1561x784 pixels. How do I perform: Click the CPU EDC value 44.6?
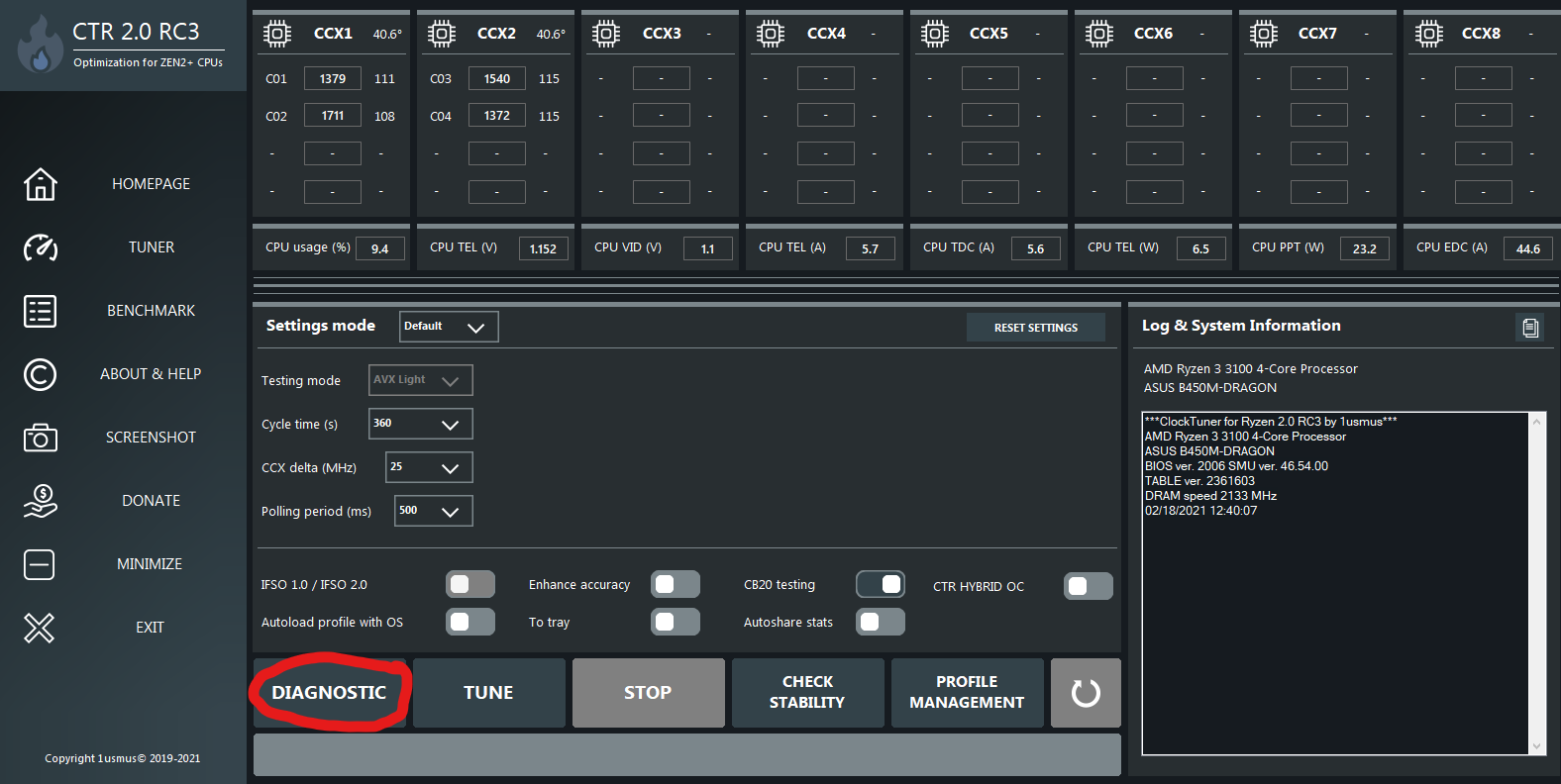[1528, 248]
